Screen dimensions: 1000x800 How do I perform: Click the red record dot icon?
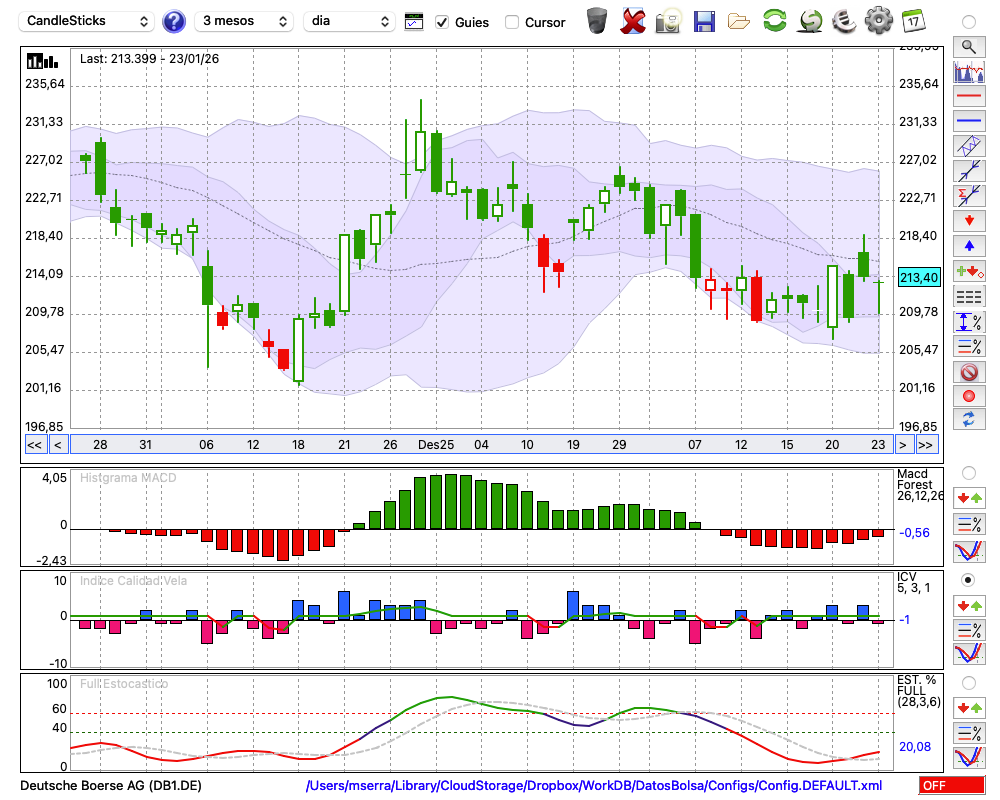(969, 396)
